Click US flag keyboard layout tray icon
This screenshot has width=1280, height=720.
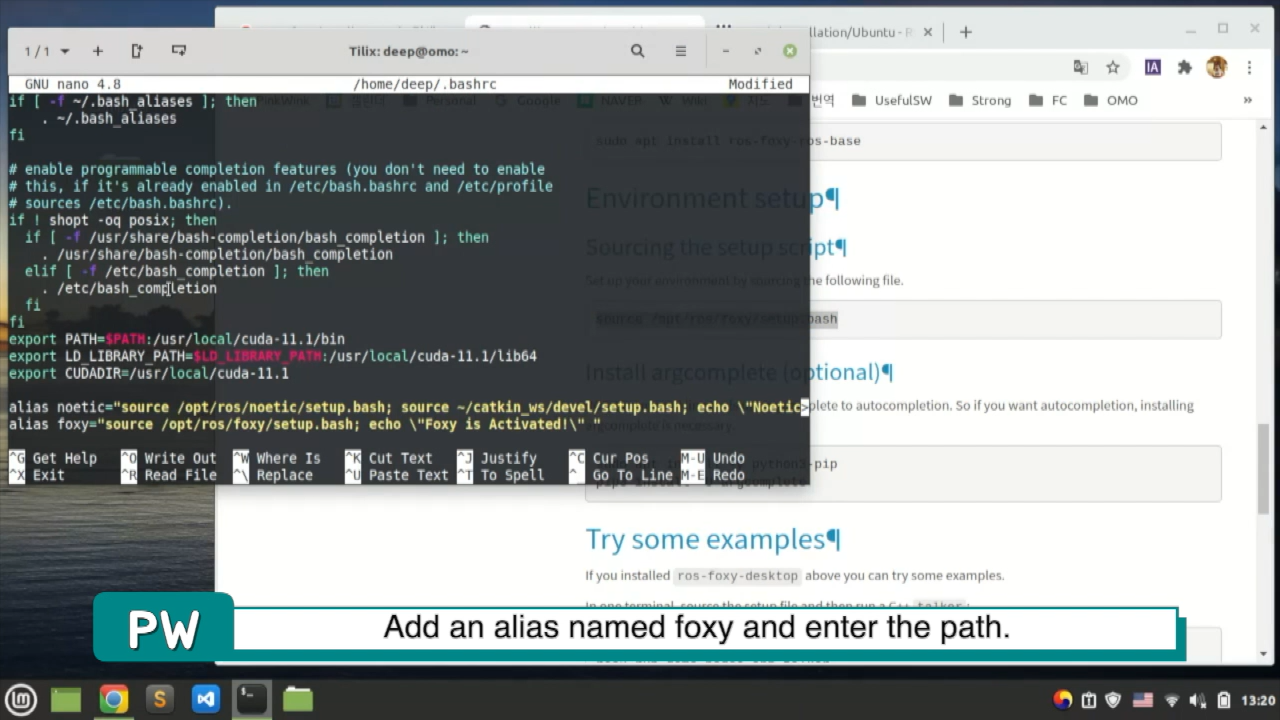(1142, 700)
